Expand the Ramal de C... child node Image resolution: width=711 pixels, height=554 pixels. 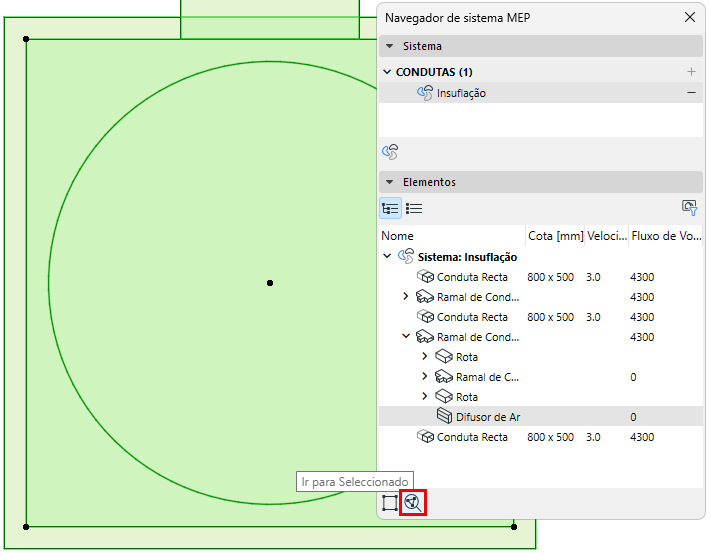[425, 376]
